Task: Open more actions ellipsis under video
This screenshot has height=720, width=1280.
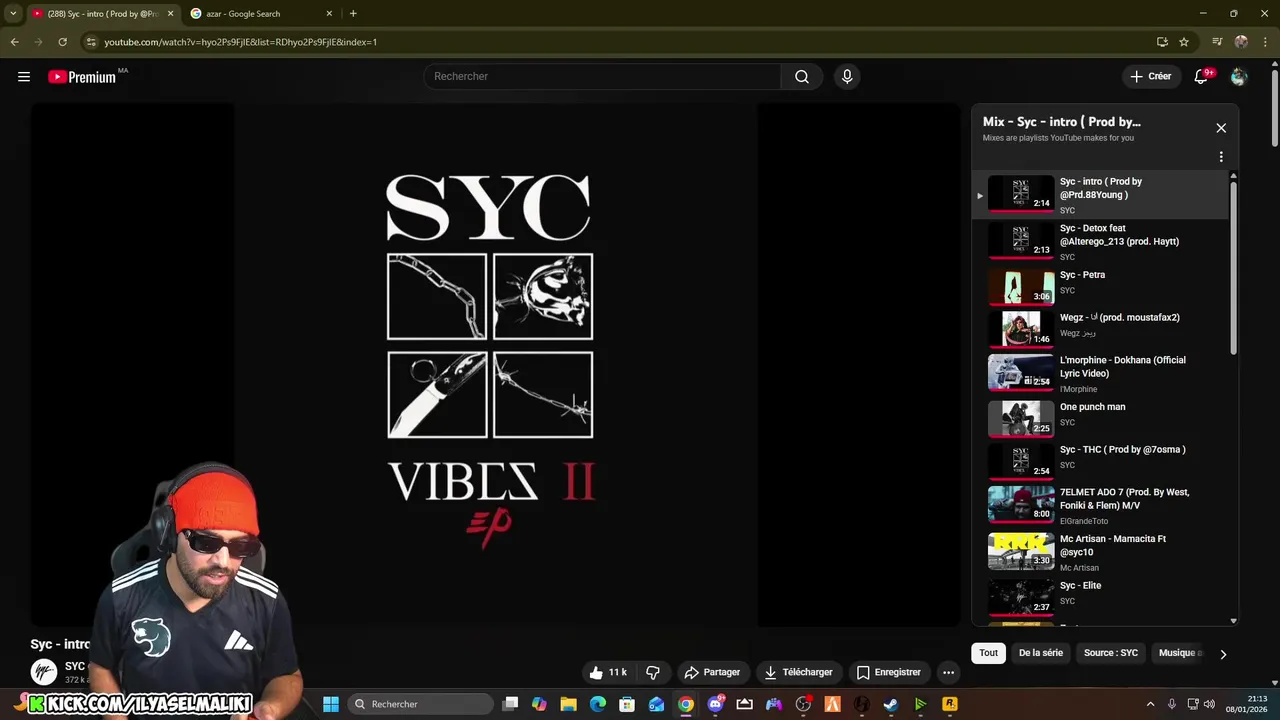Action: point(948,672)
